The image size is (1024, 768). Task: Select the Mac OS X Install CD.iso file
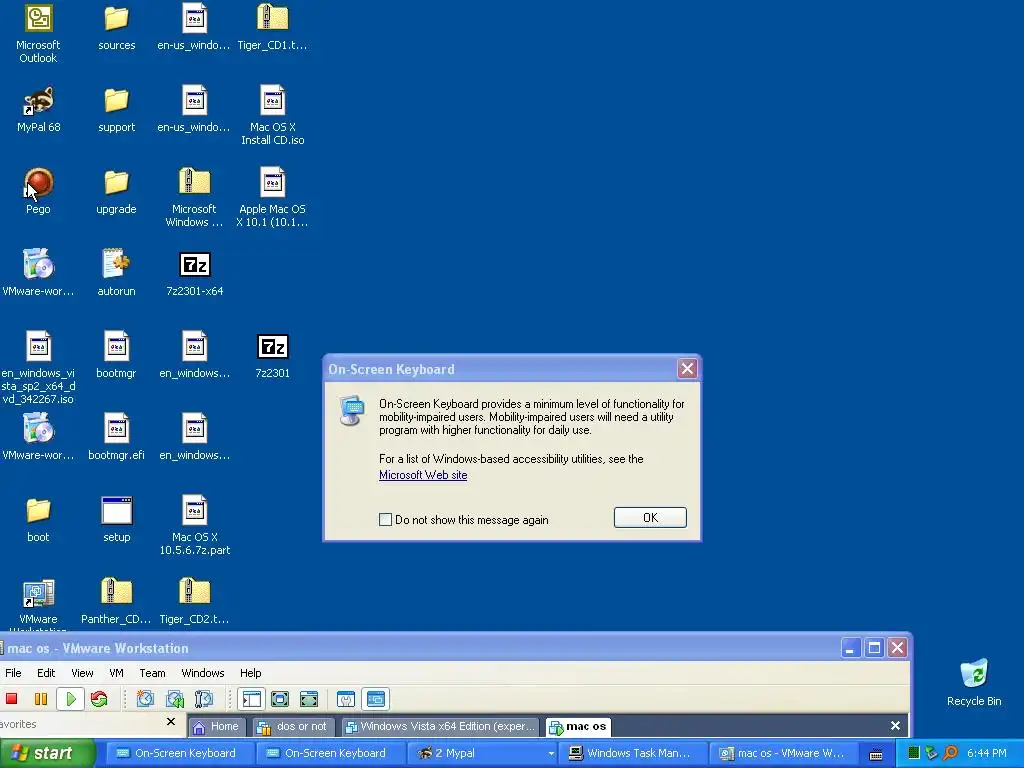coord(272,115)
